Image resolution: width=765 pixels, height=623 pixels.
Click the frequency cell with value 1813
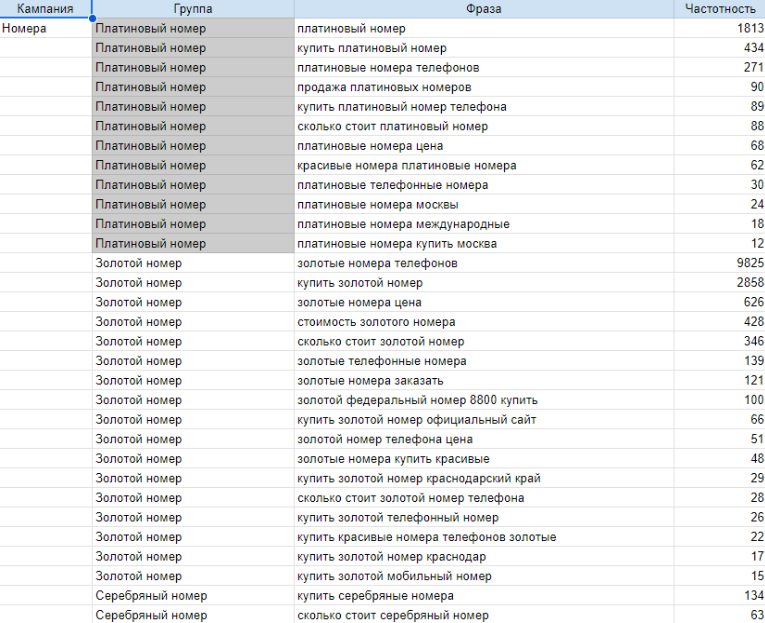point(719,29)
